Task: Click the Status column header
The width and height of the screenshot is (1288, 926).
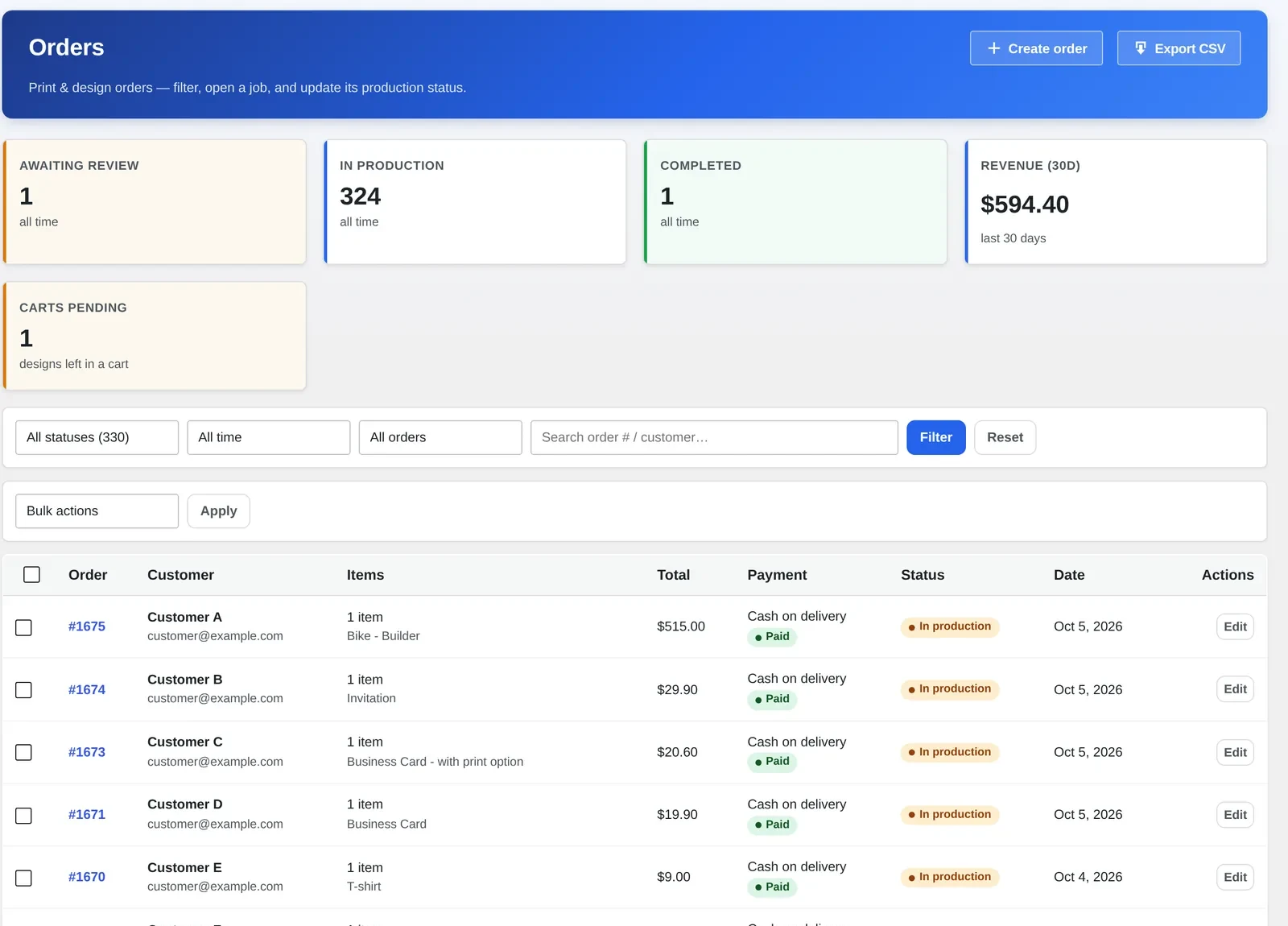Action: pyautogui.click(x=923, y=575)
